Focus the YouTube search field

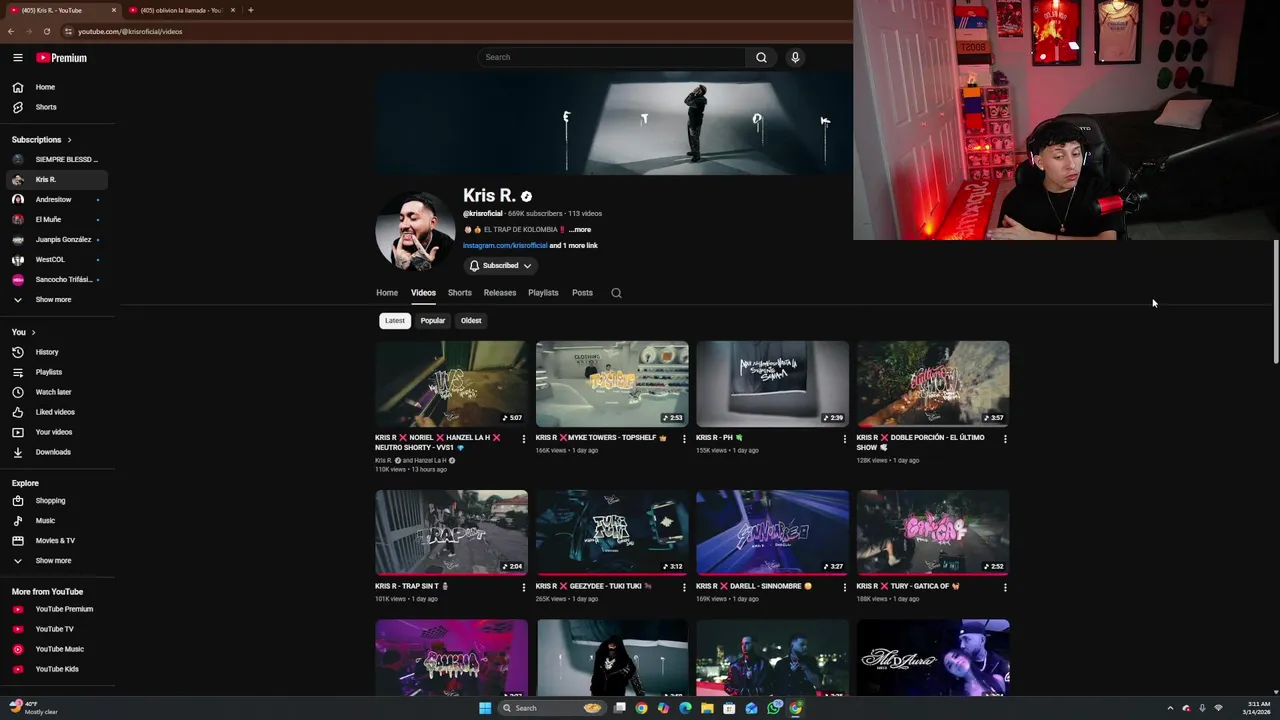coord(611,57)
